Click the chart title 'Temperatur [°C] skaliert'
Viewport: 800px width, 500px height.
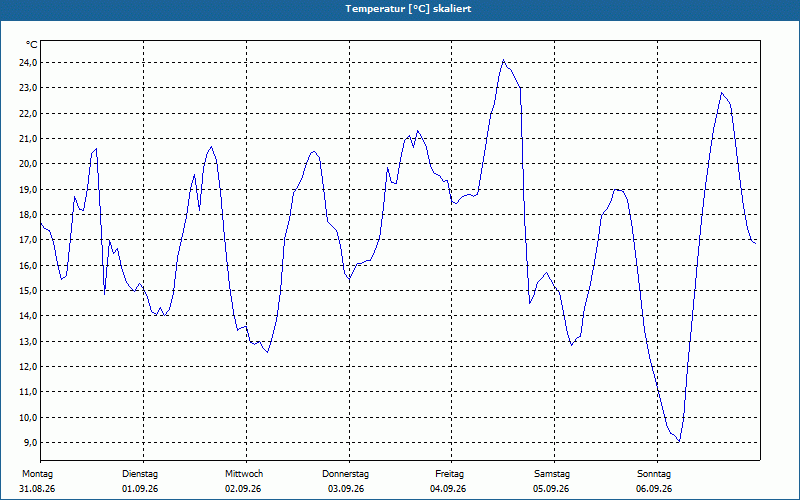pos(408,9)
